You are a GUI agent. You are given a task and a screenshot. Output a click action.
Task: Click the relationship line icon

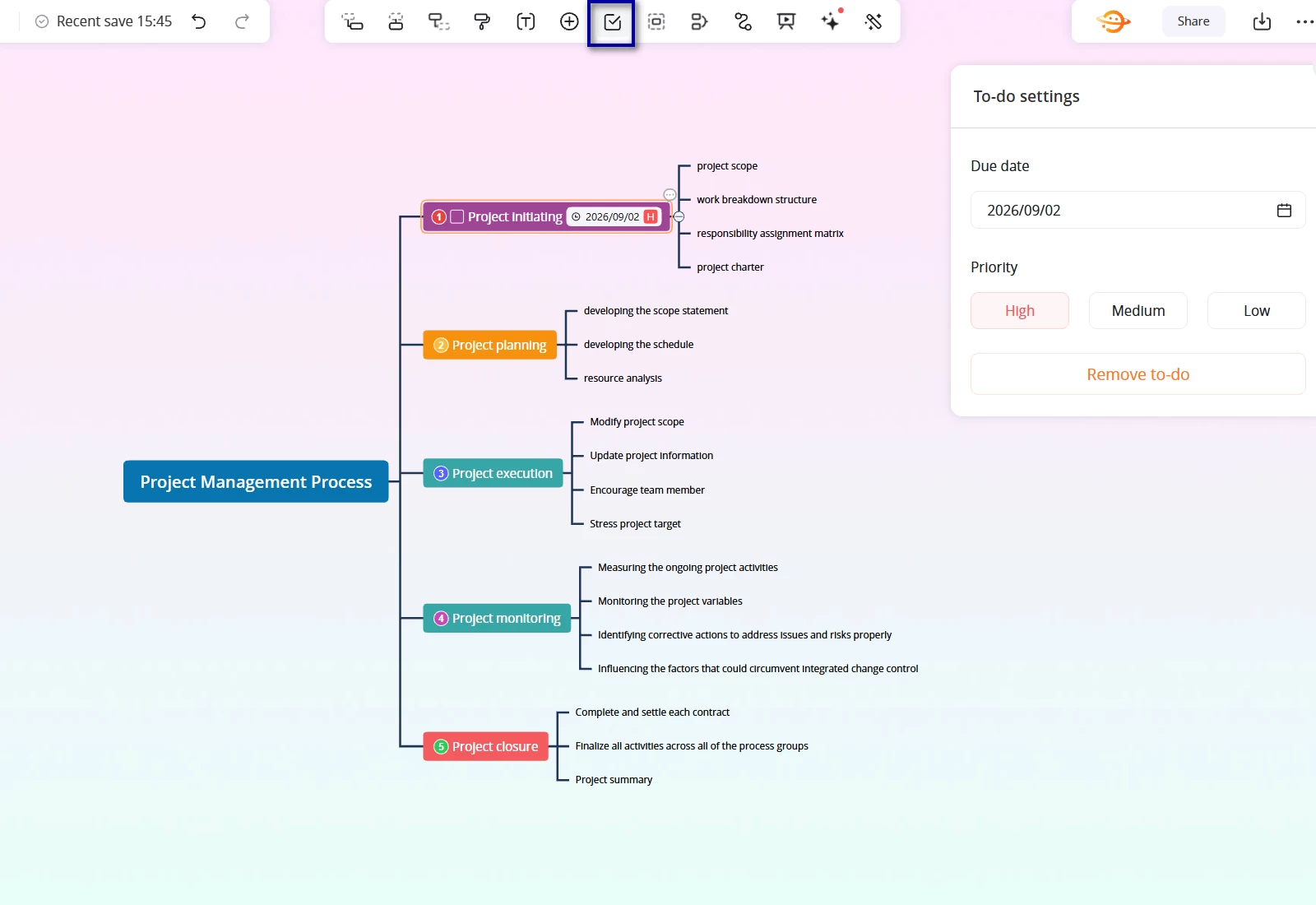[x=743, y=22]
